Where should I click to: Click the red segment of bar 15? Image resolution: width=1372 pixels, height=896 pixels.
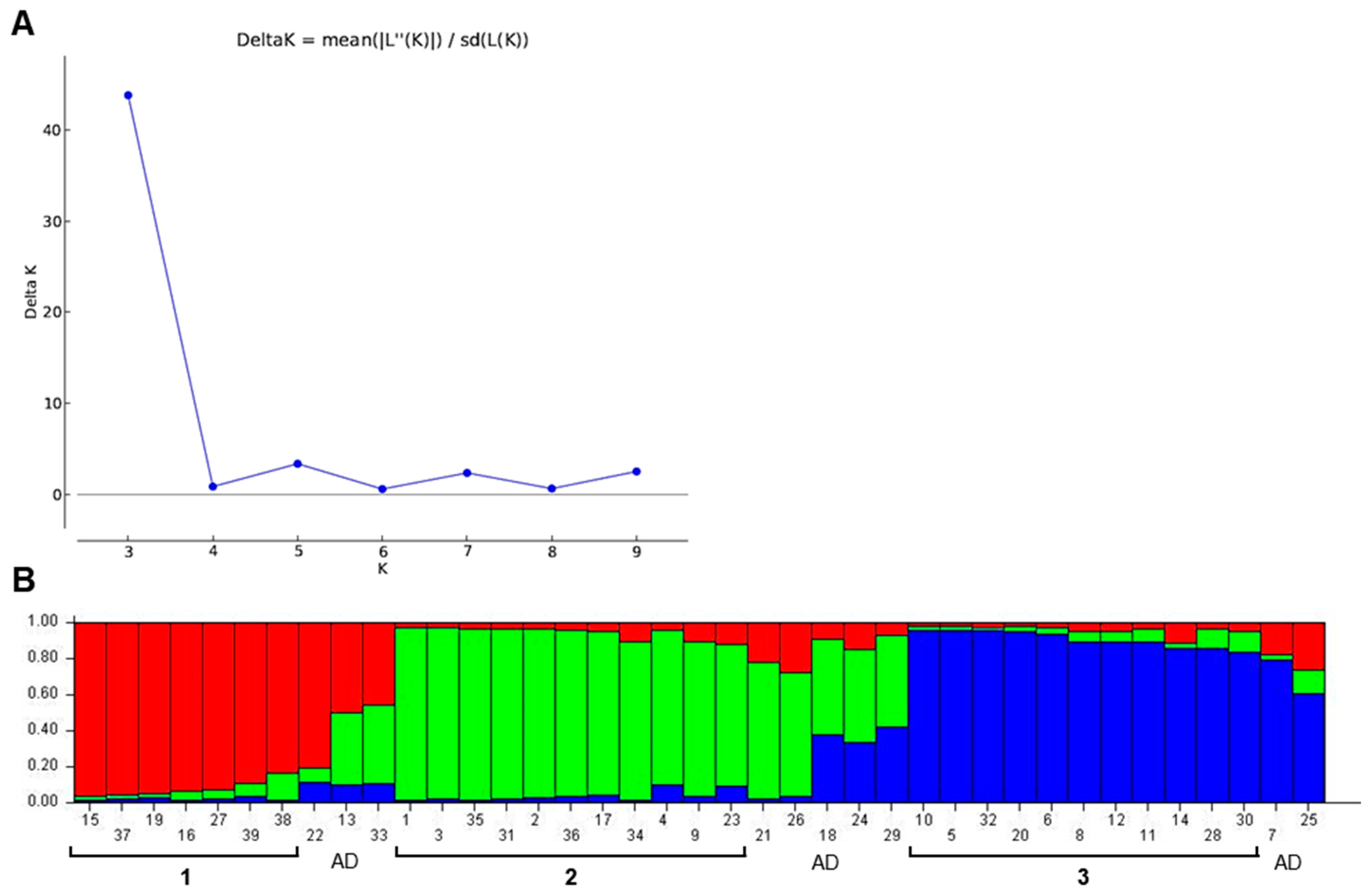[x=90, y=709]
